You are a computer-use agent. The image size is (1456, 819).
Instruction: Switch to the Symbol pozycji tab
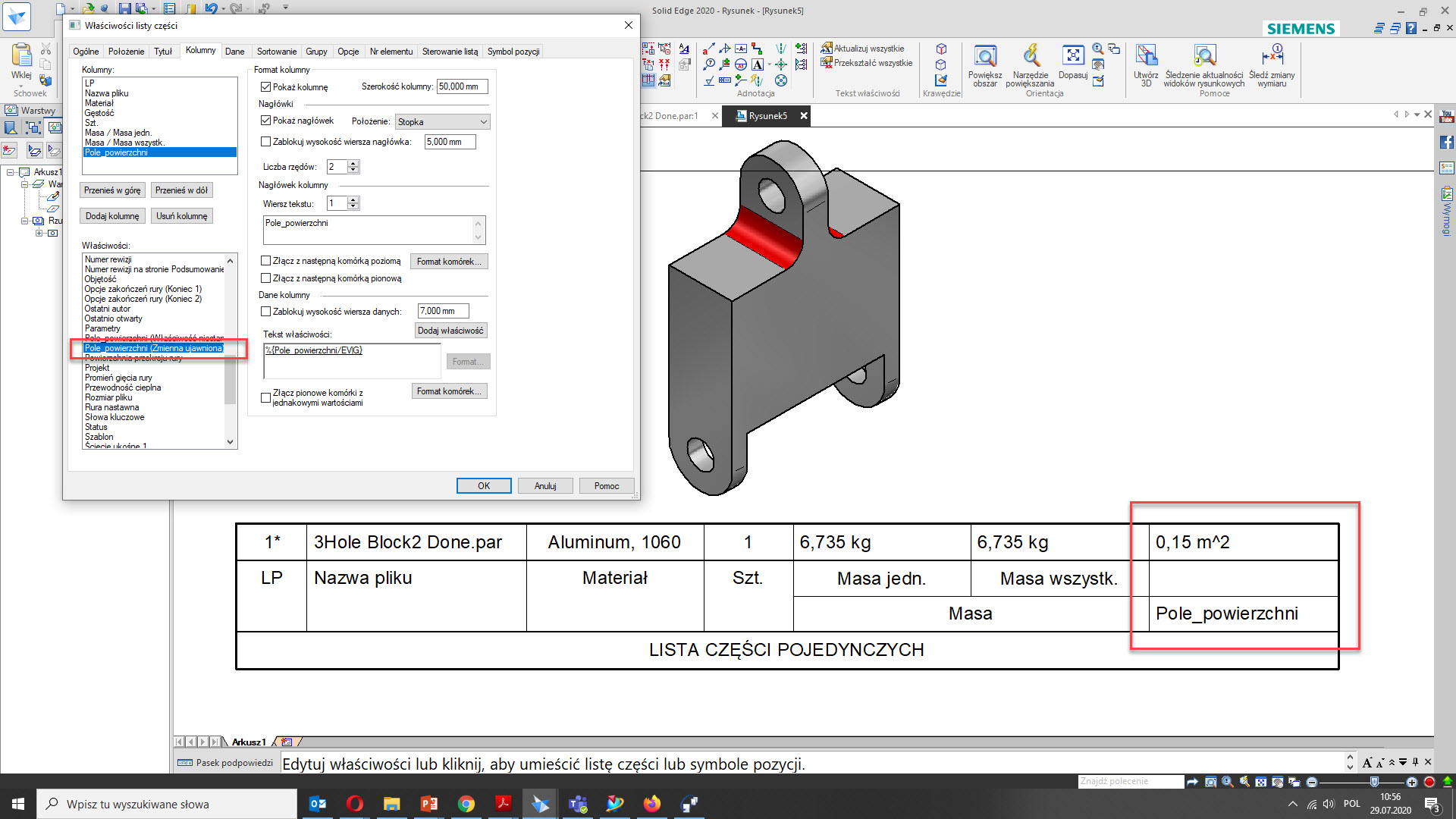click(513, 52)
